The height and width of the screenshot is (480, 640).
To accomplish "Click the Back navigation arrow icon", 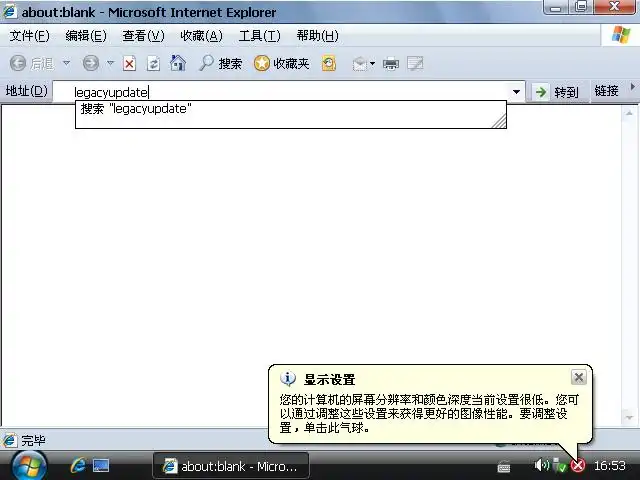I will [18, 63].
